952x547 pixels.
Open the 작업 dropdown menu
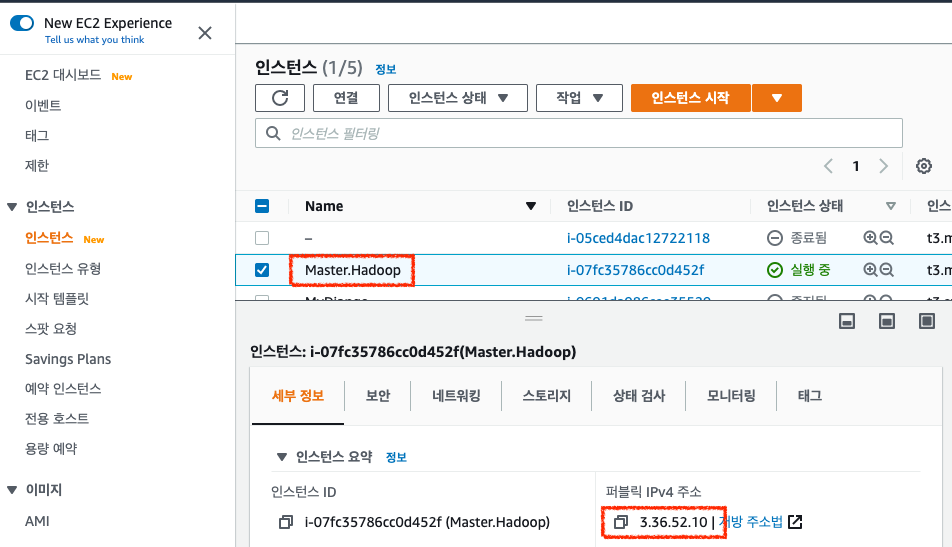point(579,98)
